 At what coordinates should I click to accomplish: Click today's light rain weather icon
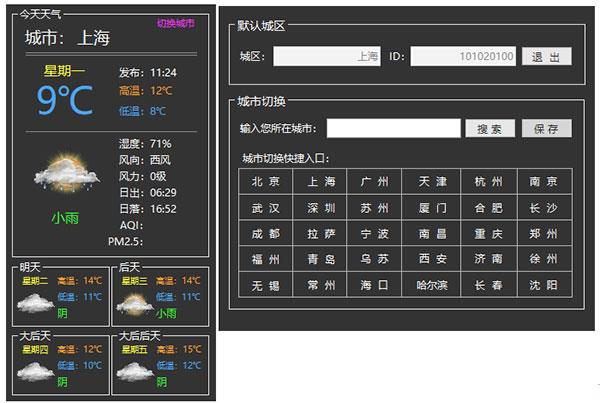(x=66, y=176)
